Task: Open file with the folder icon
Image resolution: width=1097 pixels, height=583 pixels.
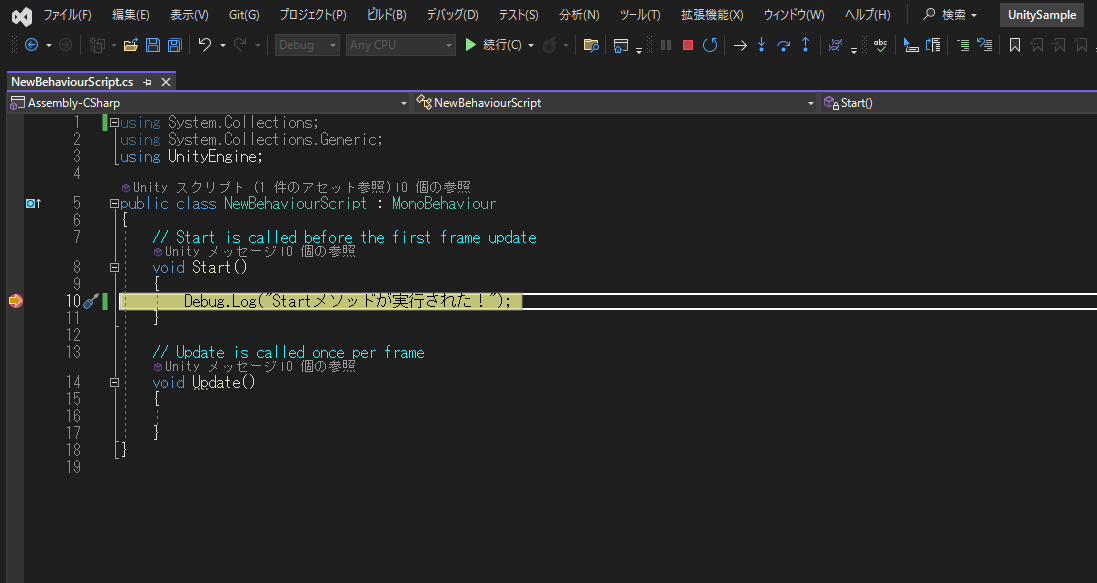Action: 130,45
